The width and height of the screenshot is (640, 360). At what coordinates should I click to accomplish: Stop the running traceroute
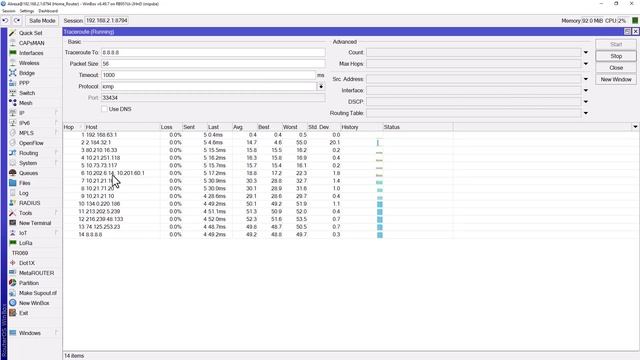pyautogui.click(x=616, y=56)
